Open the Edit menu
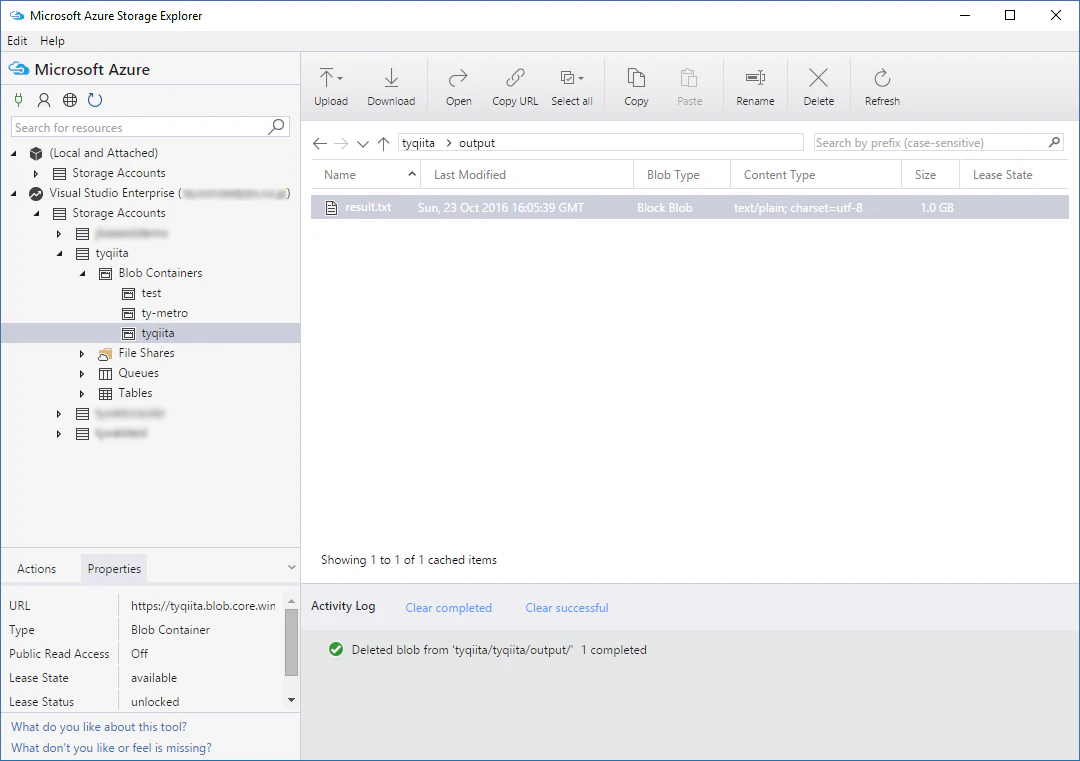 pyautogui.click(x=17, y=41)
